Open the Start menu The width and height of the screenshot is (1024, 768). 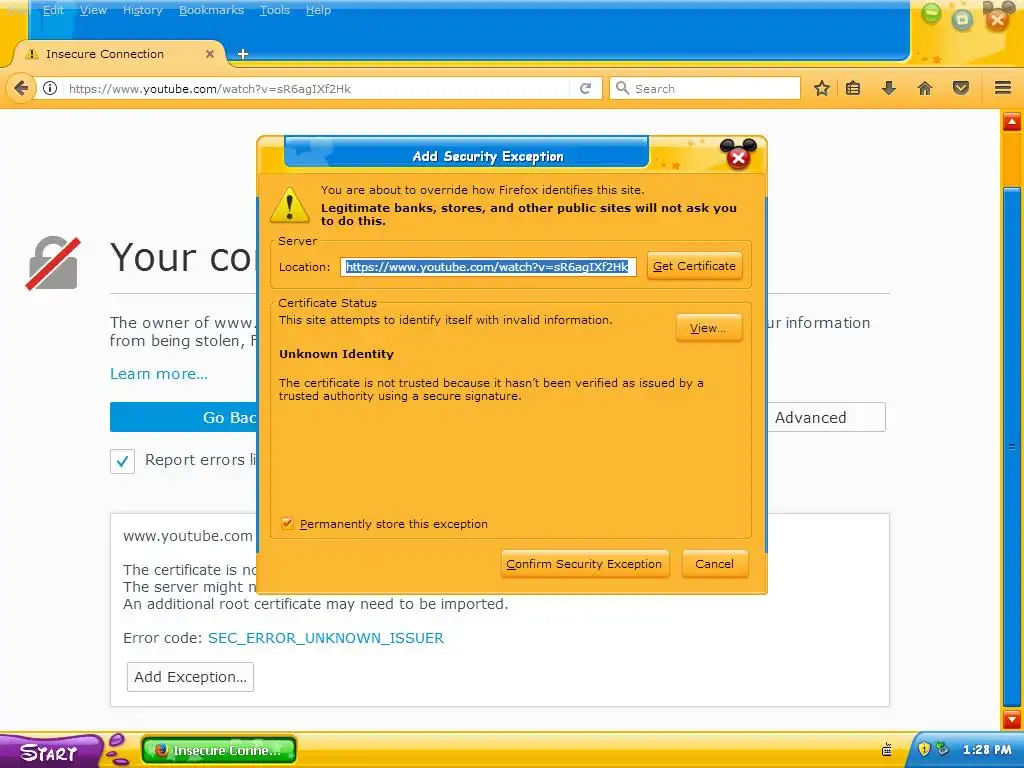(x=49, y=752)
